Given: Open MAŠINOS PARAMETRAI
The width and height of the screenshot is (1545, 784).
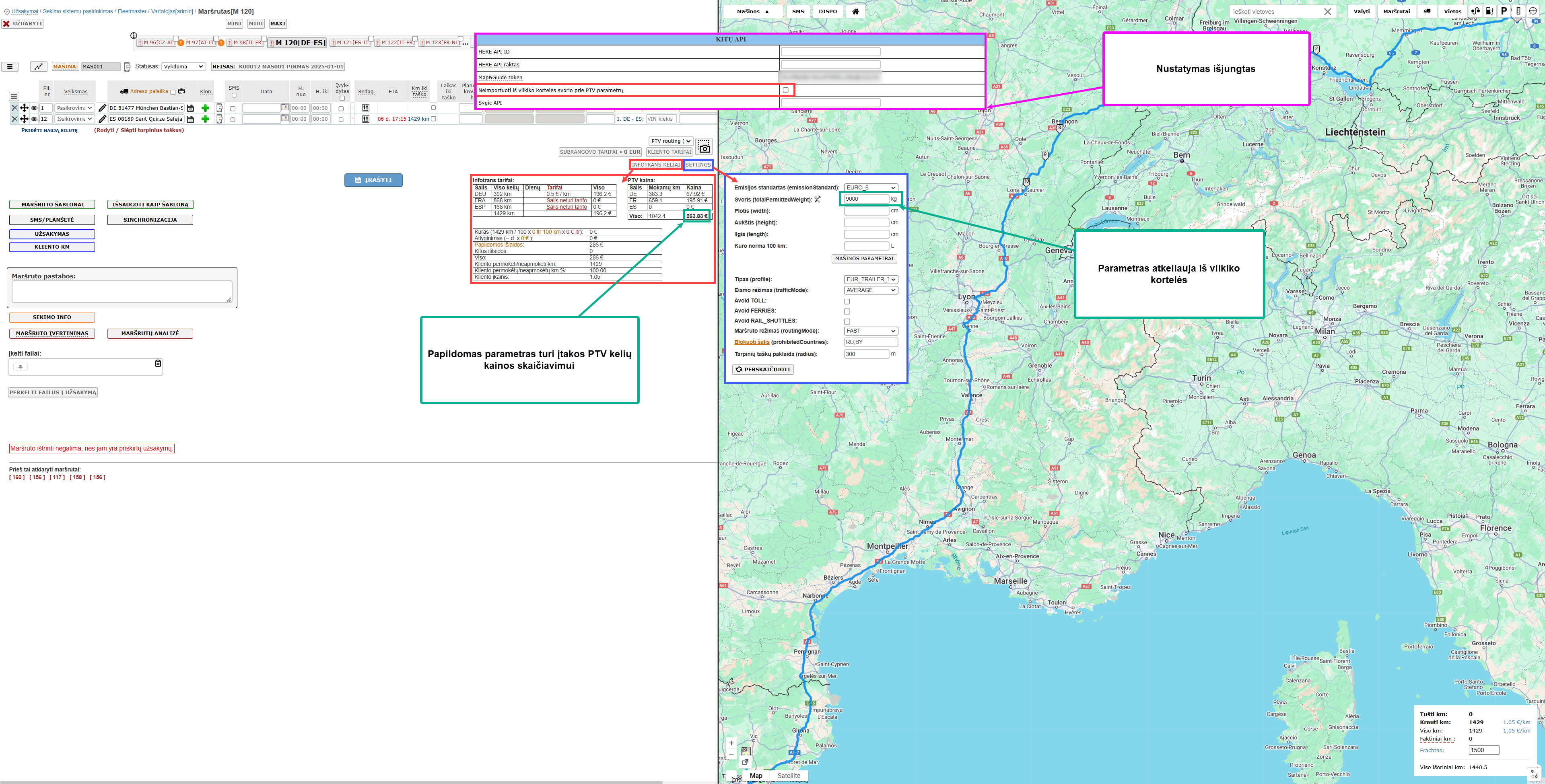Looking at the screenshot, I should (864, 259).
